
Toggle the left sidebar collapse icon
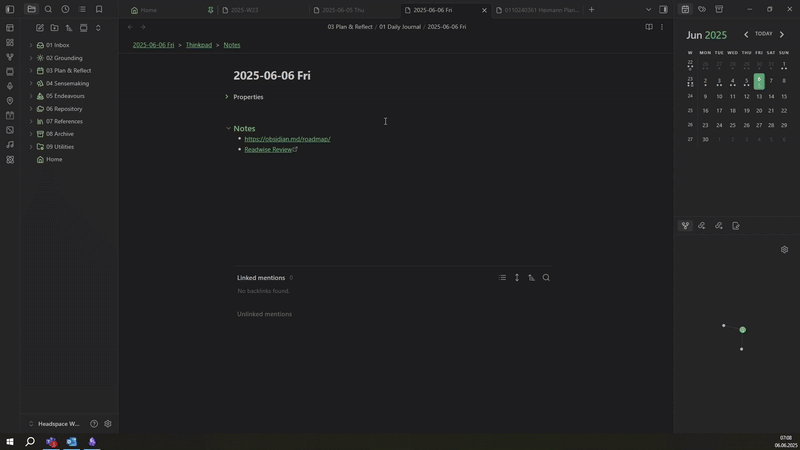(10, 9)
